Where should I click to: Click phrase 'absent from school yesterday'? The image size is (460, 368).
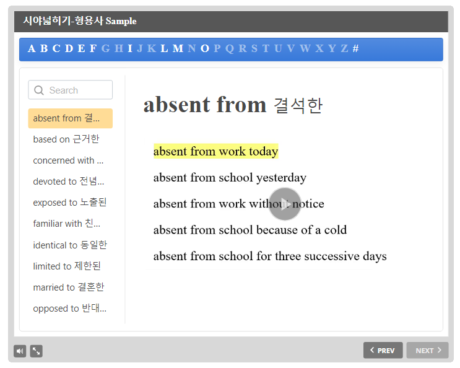230,178
